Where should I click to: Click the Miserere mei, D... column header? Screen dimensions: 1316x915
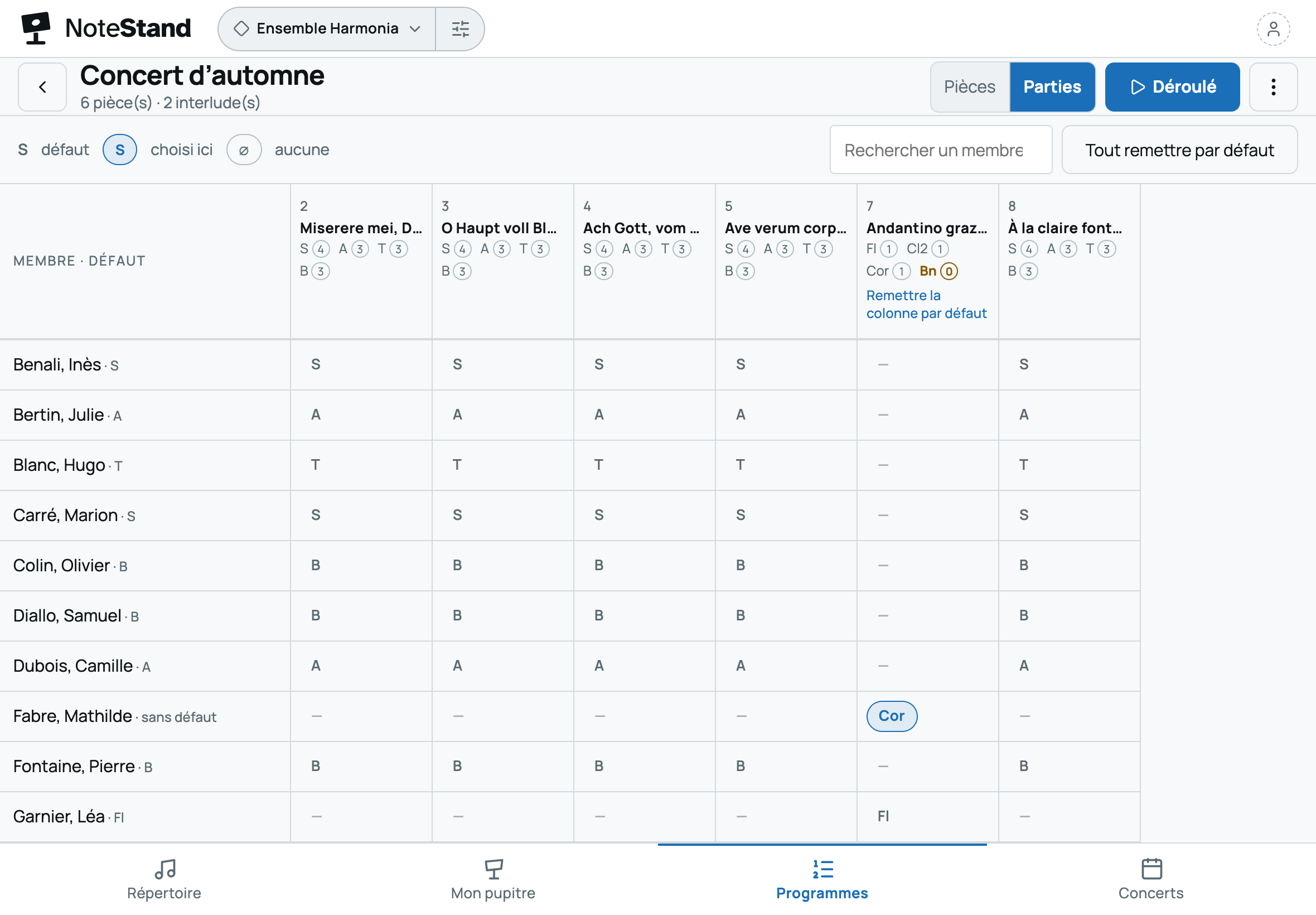(x=361, y=262)
